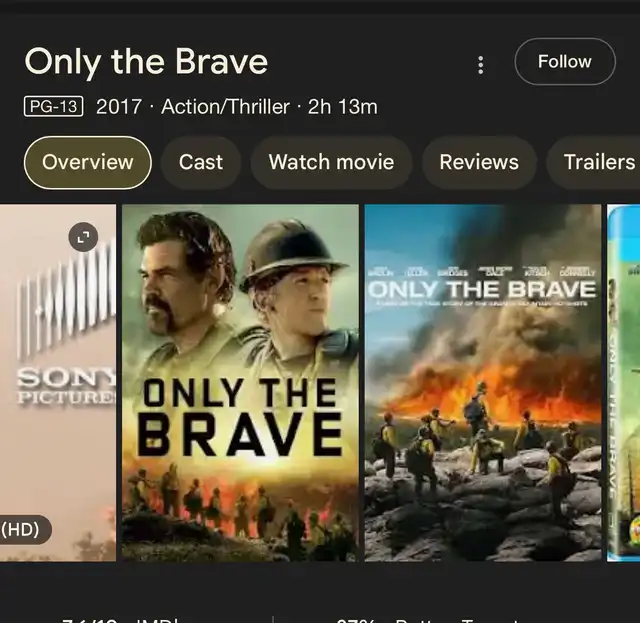Click the PG-13 rating badge
The image size is (640, 623).
pos(53,107)
